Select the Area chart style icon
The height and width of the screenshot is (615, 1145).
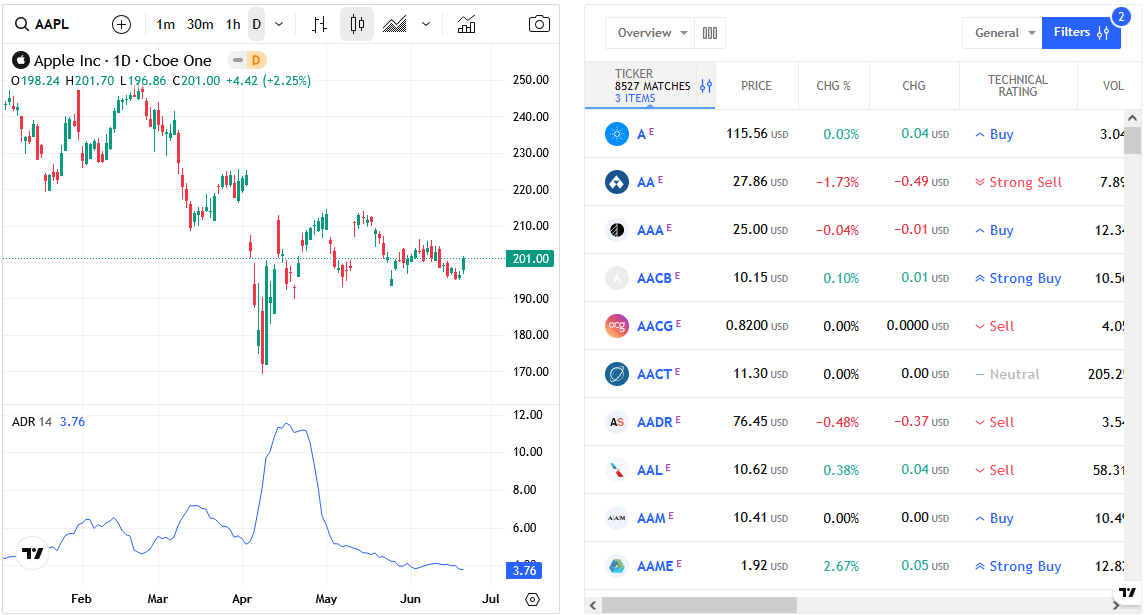click(395, 24)
